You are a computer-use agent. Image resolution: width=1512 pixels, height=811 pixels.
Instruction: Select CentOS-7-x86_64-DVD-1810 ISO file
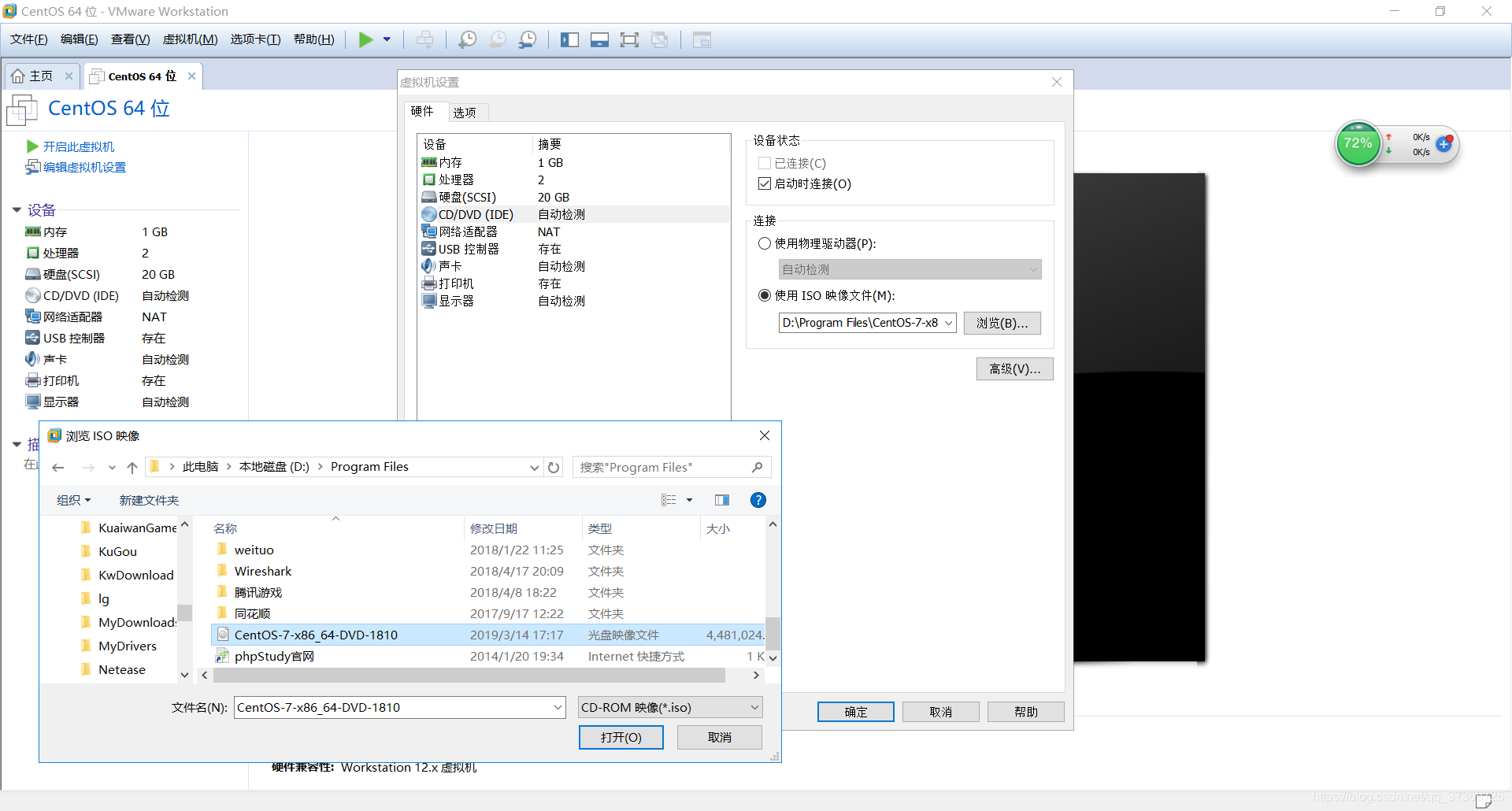(x=488, y=635)
